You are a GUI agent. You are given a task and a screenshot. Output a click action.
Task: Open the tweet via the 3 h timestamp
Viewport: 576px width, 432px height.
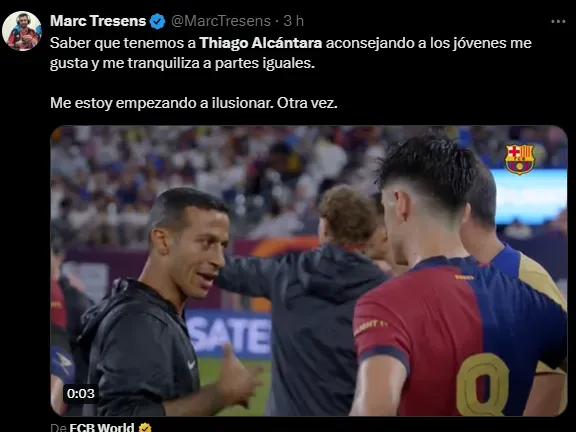click(294, 21)
